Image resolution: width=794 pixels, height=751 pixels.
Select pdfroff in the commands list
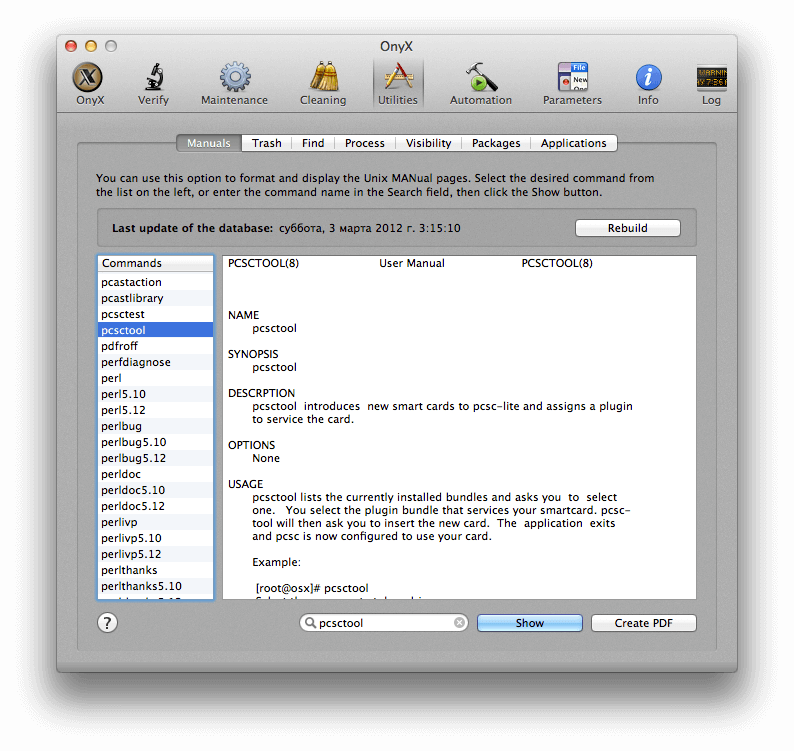155,346
